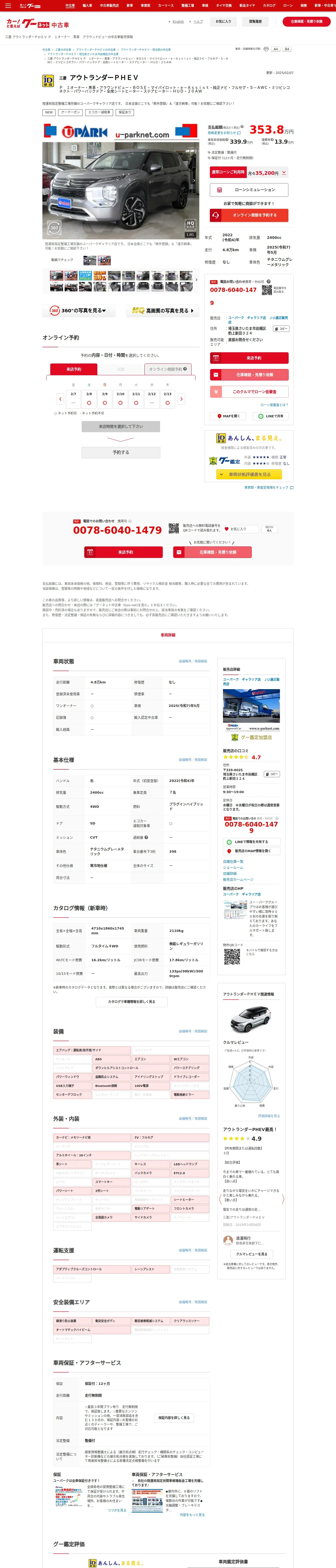
Task: Advance the main car photo with right arrow
Action: point(194,180)
